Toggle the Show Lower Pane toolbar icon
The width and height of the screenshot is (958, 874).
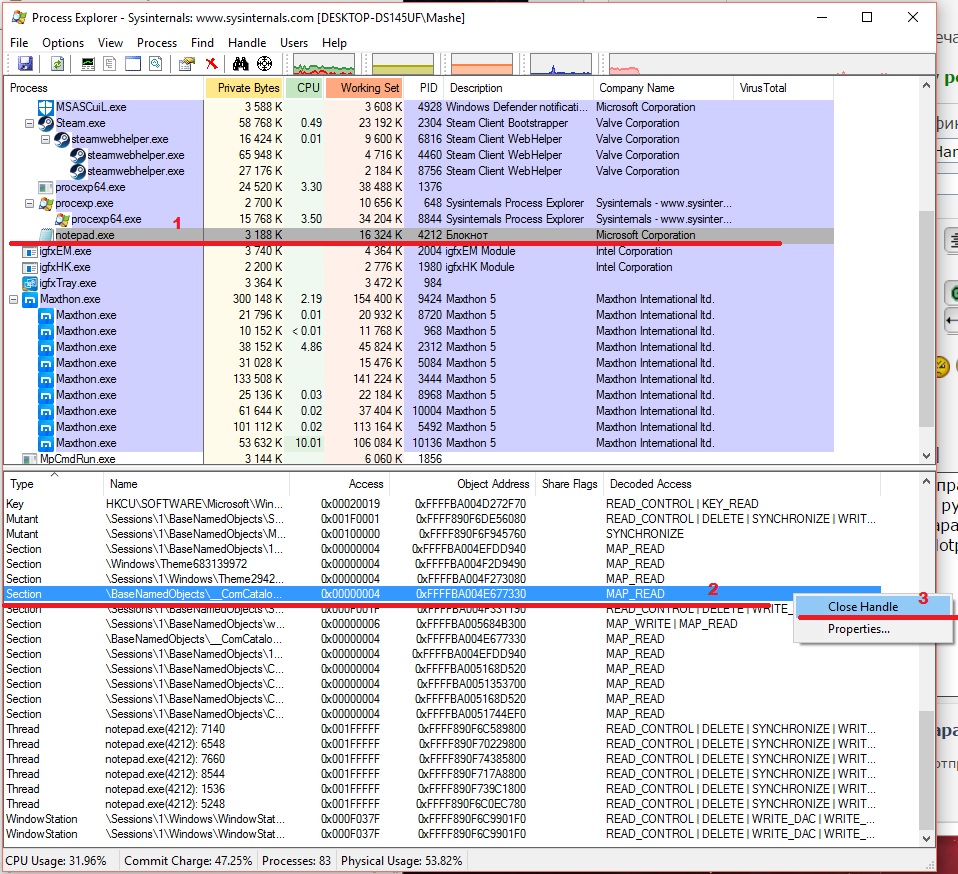pos(133,64)
